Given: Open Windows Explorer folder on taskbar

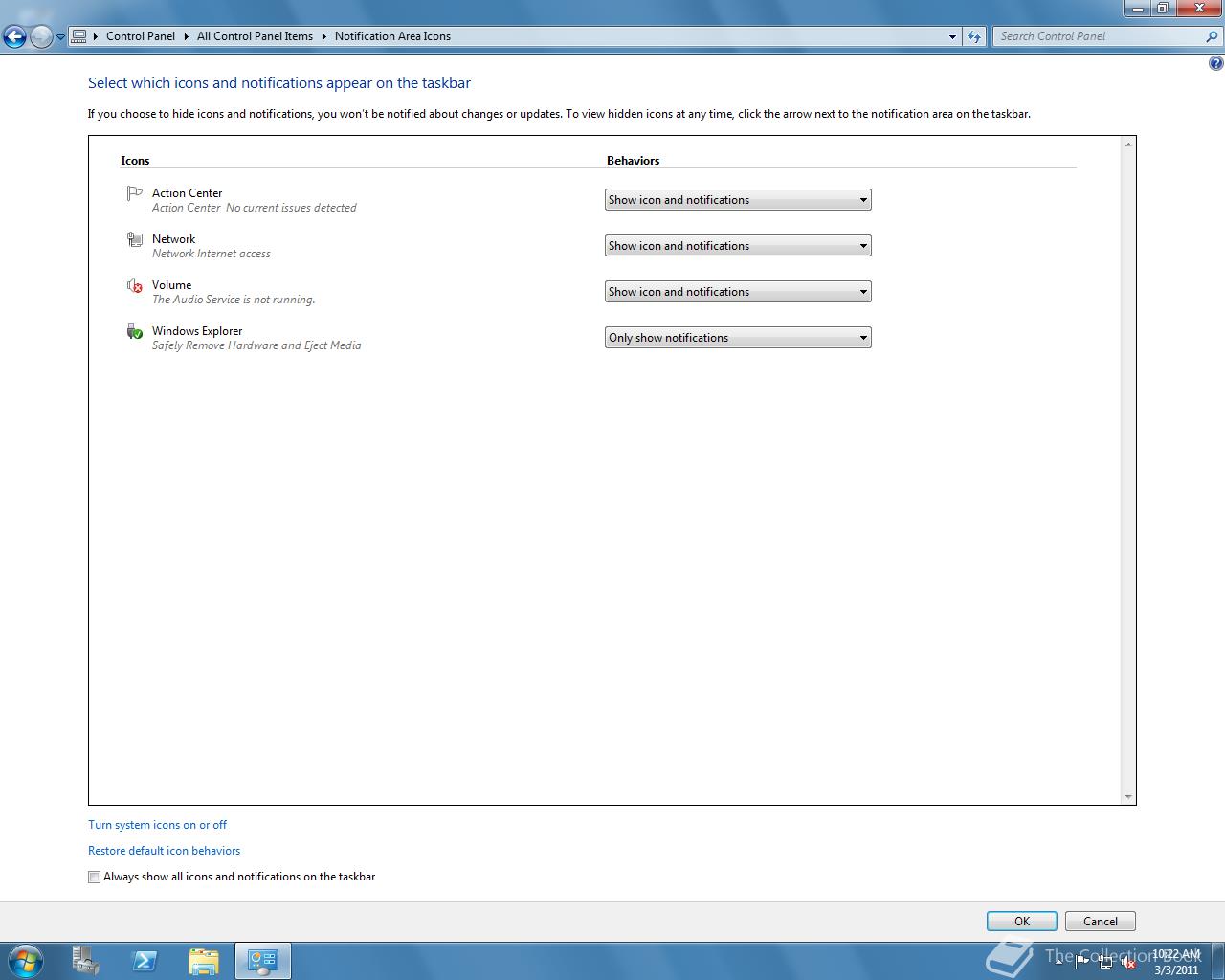Looking at the screenshot, I should (x=204, y=961).
